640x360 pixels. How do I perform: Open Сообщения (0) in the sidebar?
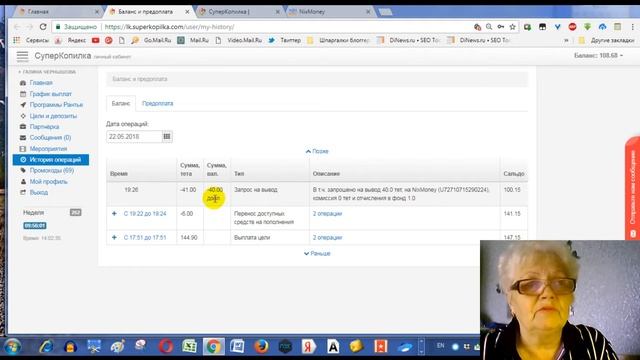(x=50, y=138)
